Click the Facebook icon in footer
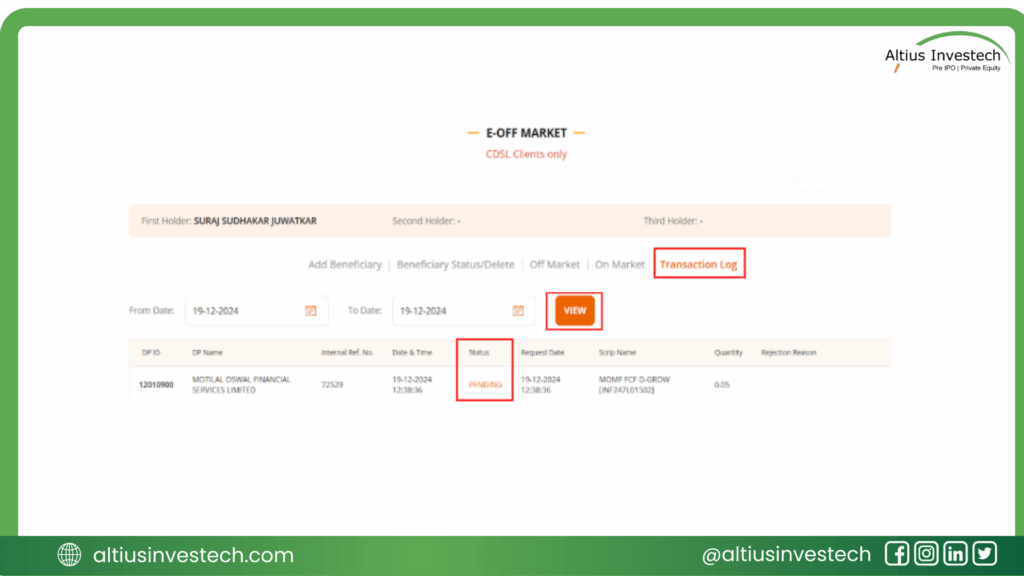Viewport: 1024px width, 576px height. pos(897,554)
